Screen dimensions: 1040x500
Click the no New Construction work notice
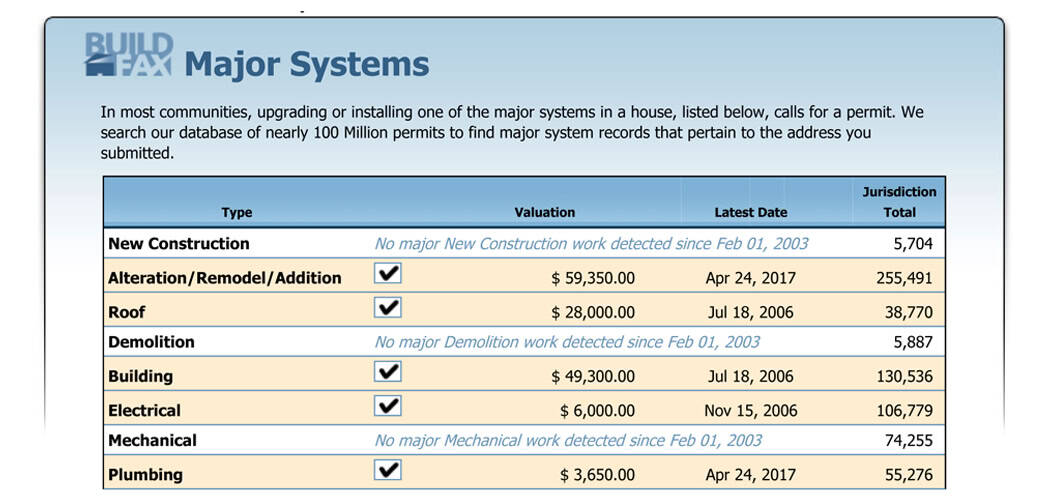[x=591, y=244]
